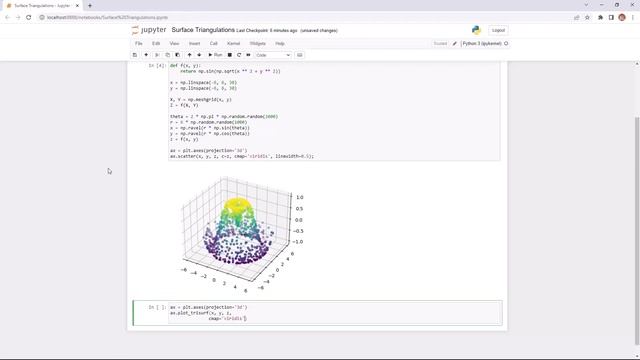Image resolution: width=640 pixels, height=360 pixels.
Task: Run the selected cell
Action: [x=215, y=55]
